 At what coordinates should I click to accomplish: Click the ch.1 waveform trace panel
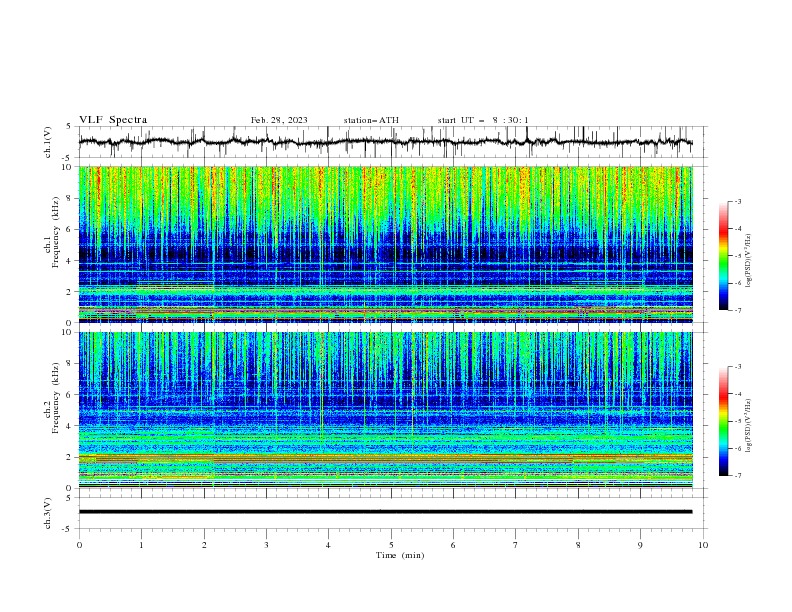(x=392, y=142)
